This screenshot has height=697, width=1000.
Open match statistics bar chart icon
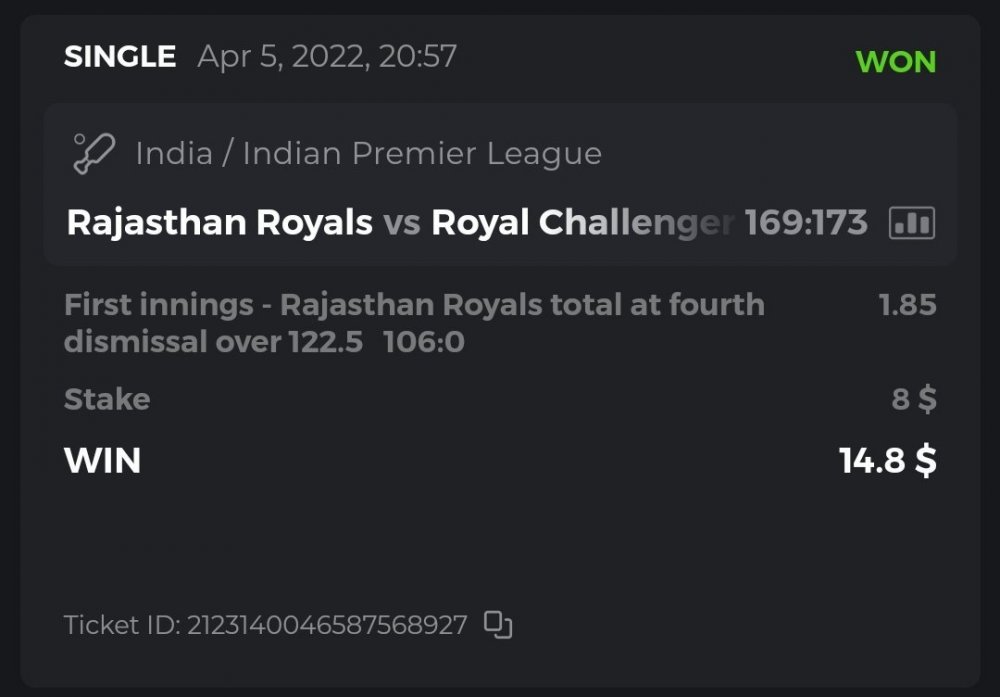coord(911,223)
